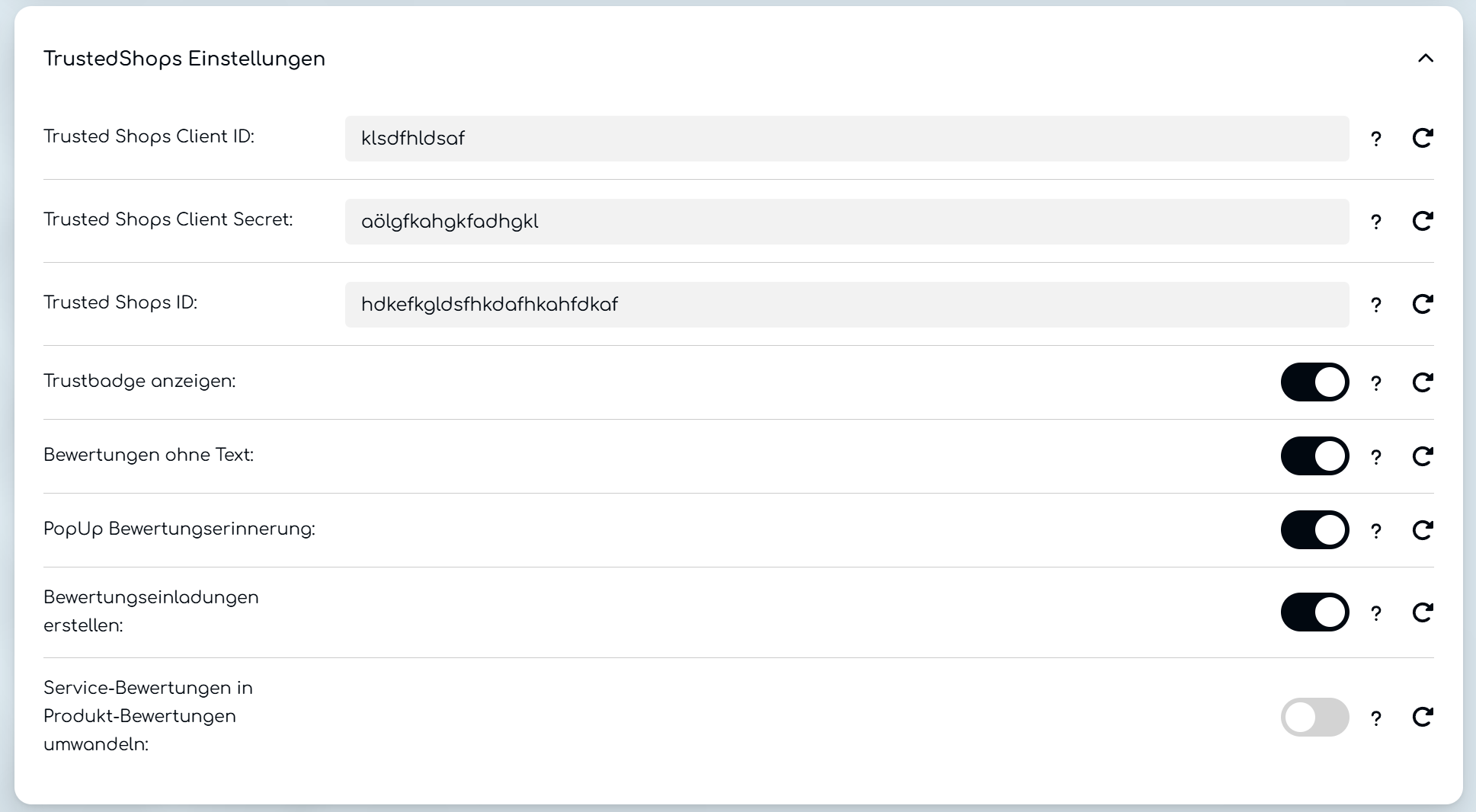The width and height of the screenshot is (1476, 812).
Task: View help for PopUp Bewertungserinnerung
Action: tap(1376, 531)
